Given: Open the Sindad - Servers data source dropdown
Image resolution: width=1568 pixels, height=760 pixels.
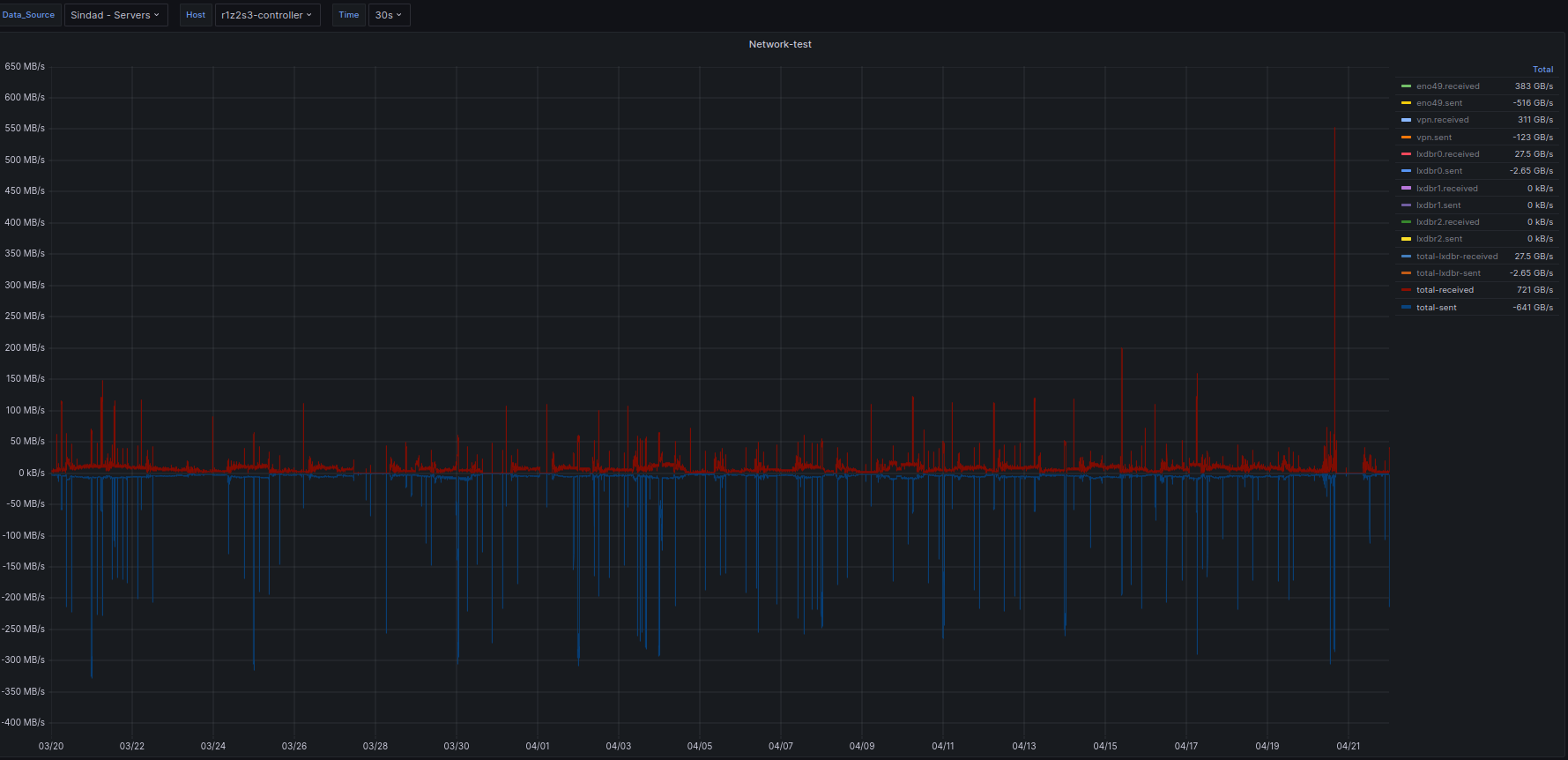Looking at the screenshot, I should [x=115, y=15].
